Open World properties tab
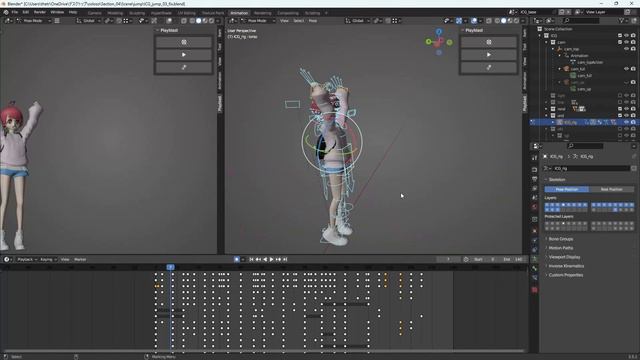Screen dimensions: 640x360 click(x=534, y=207)
